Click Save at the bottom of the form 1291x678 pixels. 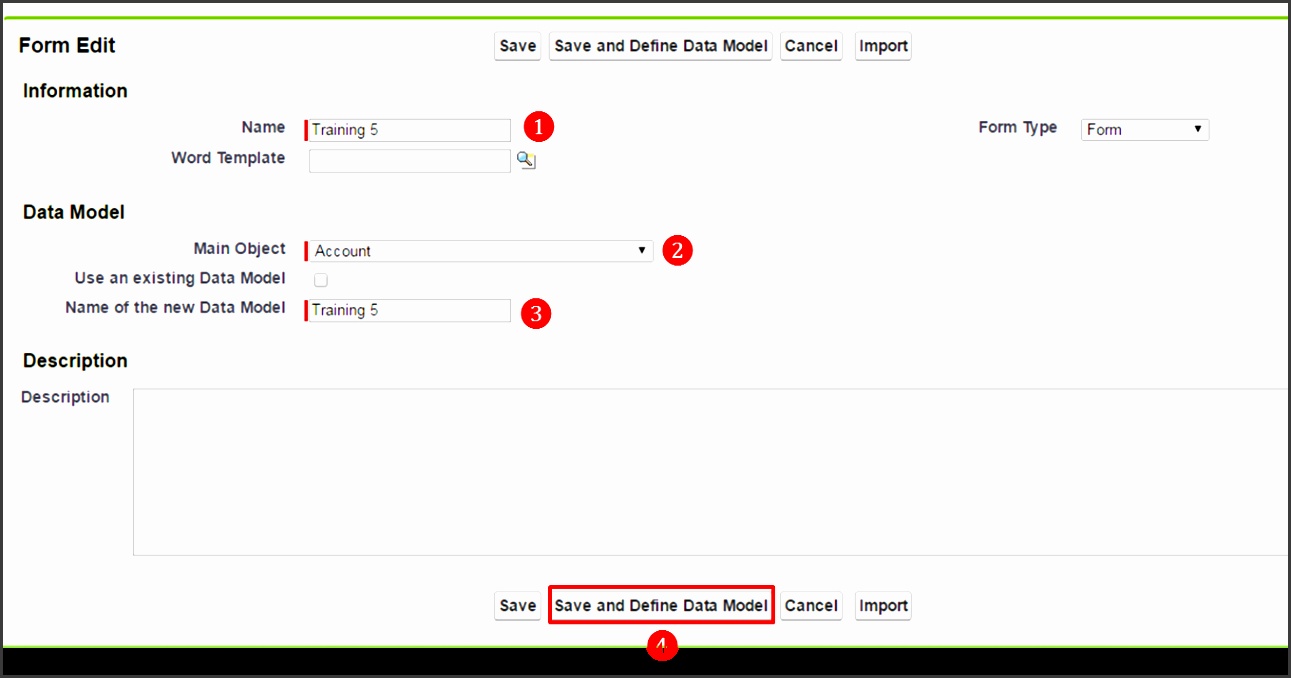coord(516,605)
